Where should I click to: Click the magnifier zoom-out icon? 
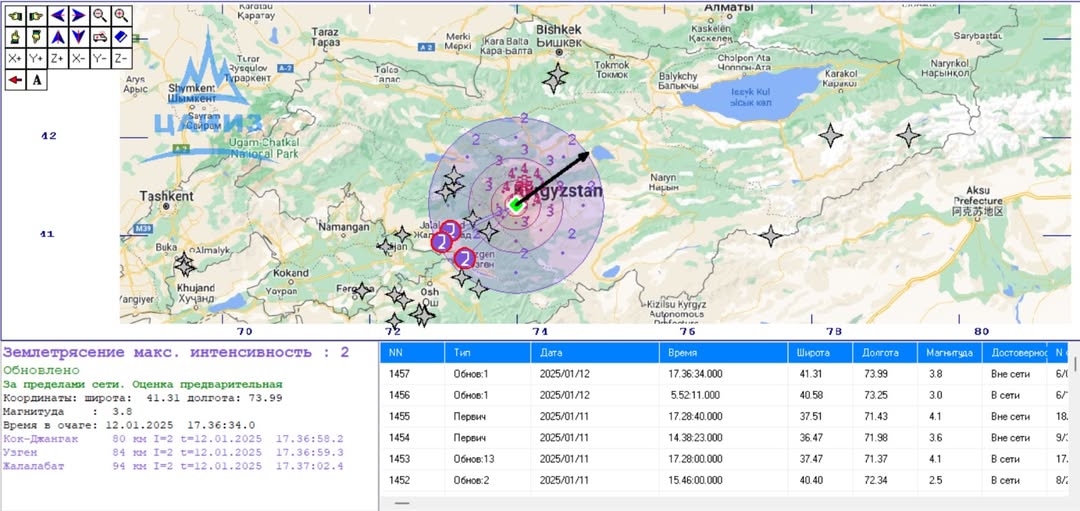point(100,15)
